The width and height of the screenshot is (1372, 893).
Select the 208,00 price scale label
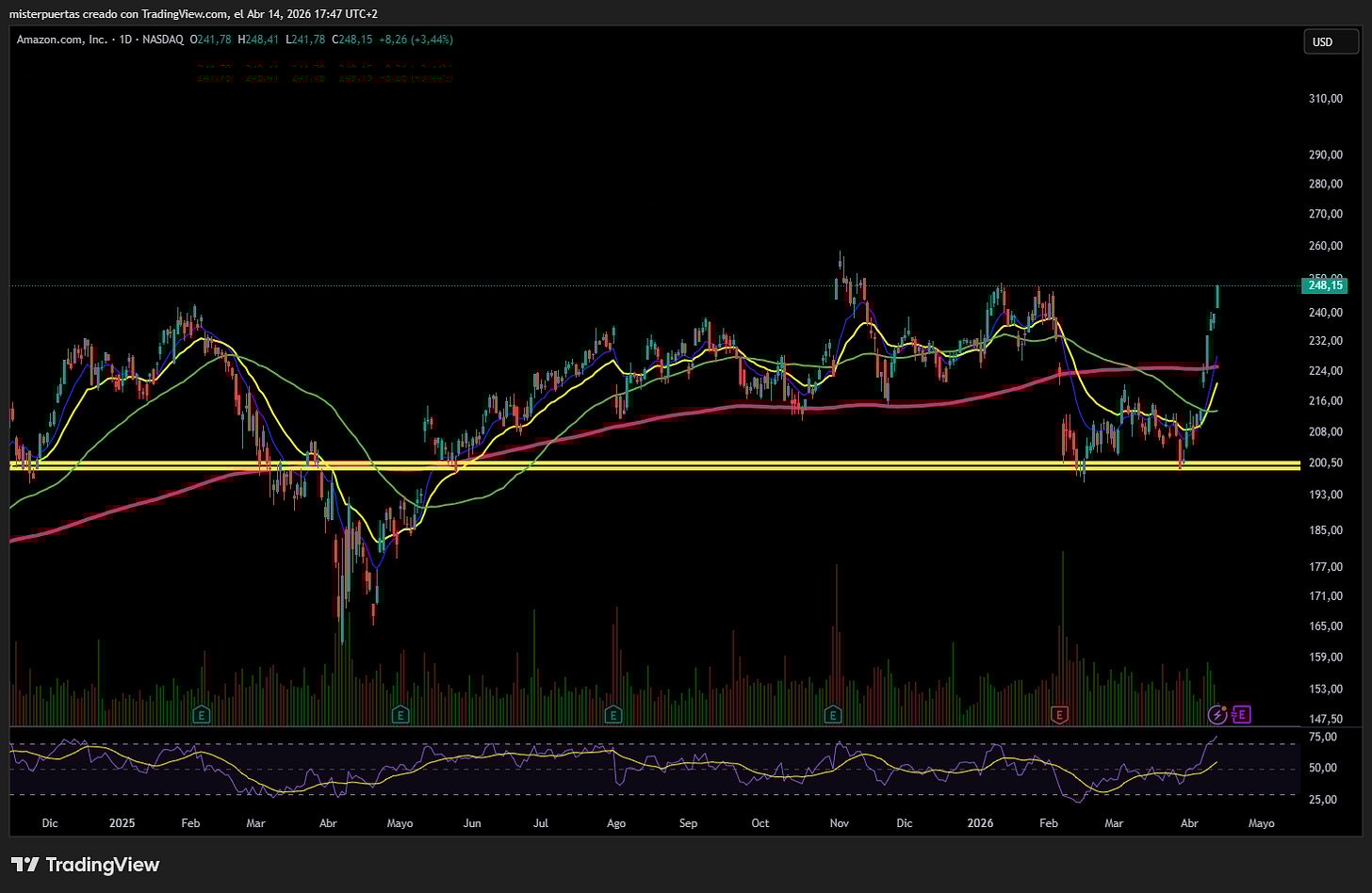tap(1326, 432)
